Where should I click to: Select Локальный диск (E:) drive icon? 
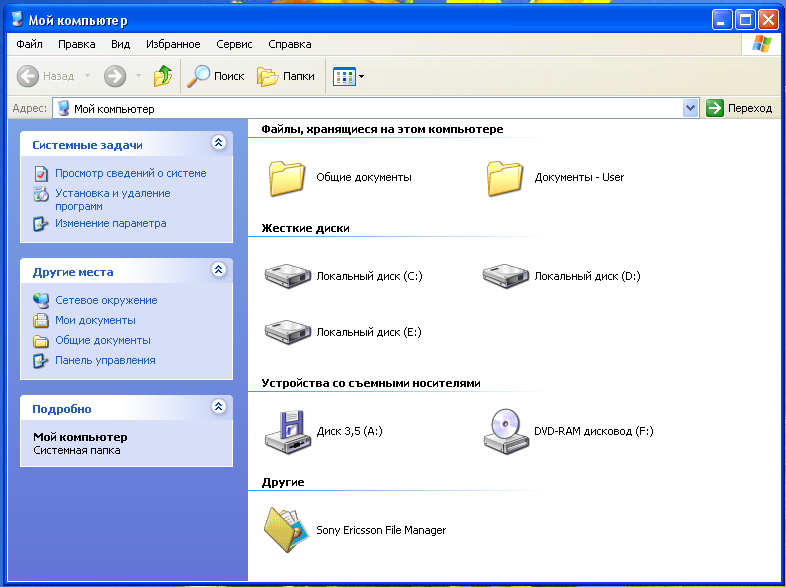point(288,332)
